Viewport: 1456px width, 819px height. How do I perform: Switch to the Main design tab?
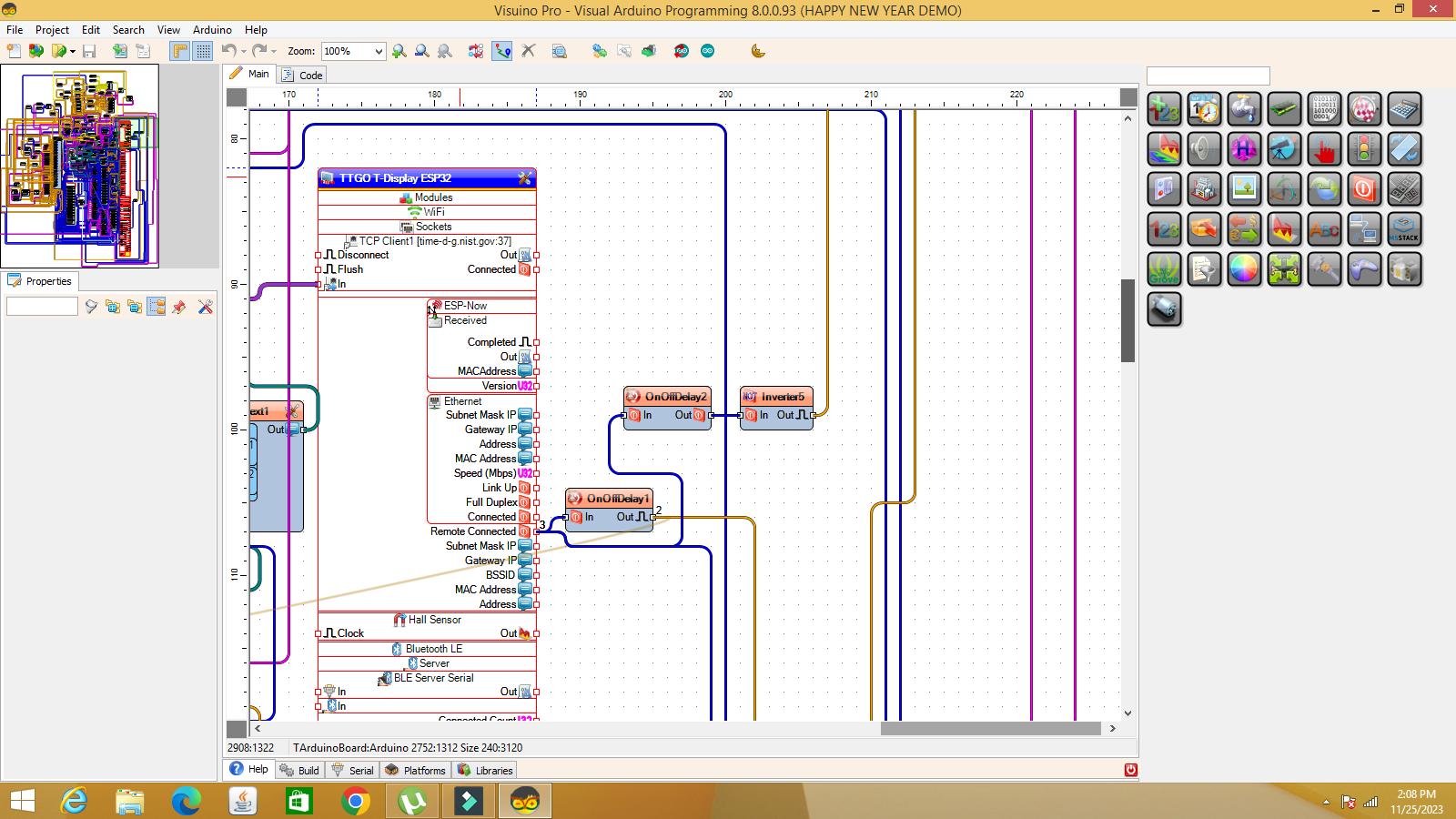pos(249,74)
